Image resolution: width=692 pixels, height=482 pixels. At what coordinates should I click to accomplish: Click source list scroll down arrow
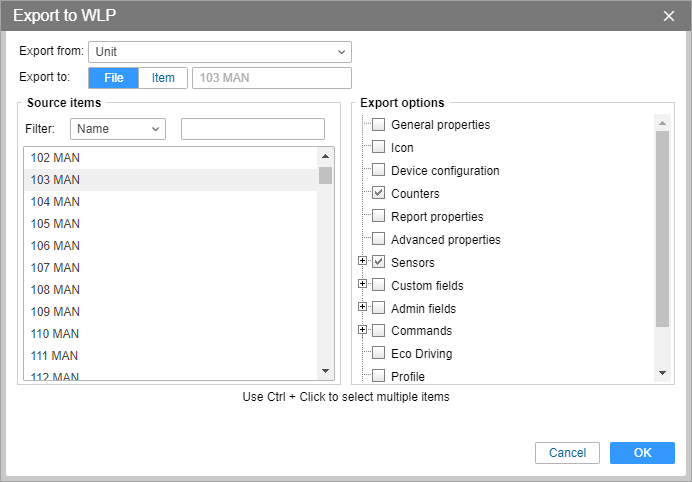pos(326,371)
